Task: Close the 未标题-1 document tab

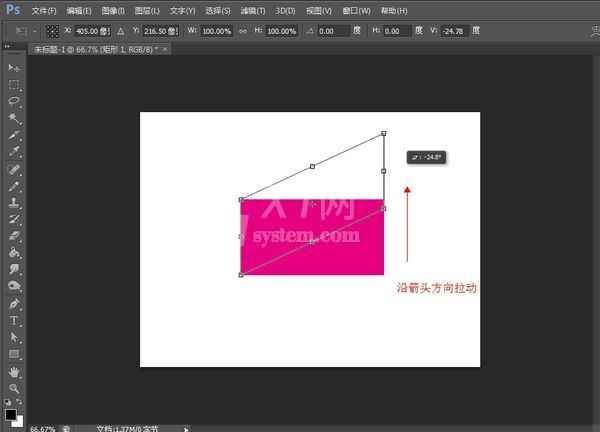Action: click(165, 49)
